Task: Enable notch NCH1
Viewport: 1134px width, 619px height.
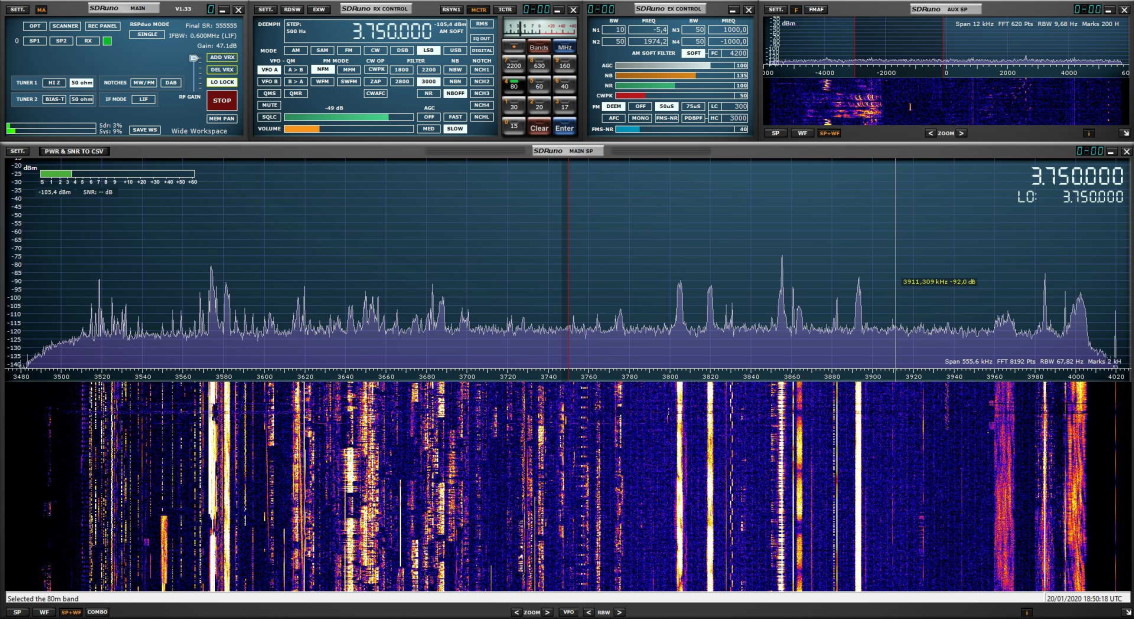Action: pos(482,70)
